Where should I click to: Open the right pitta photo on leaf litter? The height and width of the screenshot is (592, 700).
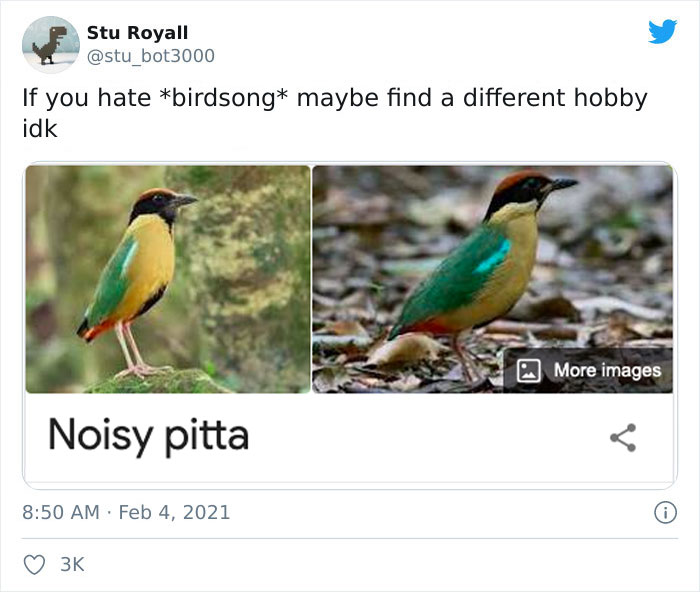click(492, 279)
